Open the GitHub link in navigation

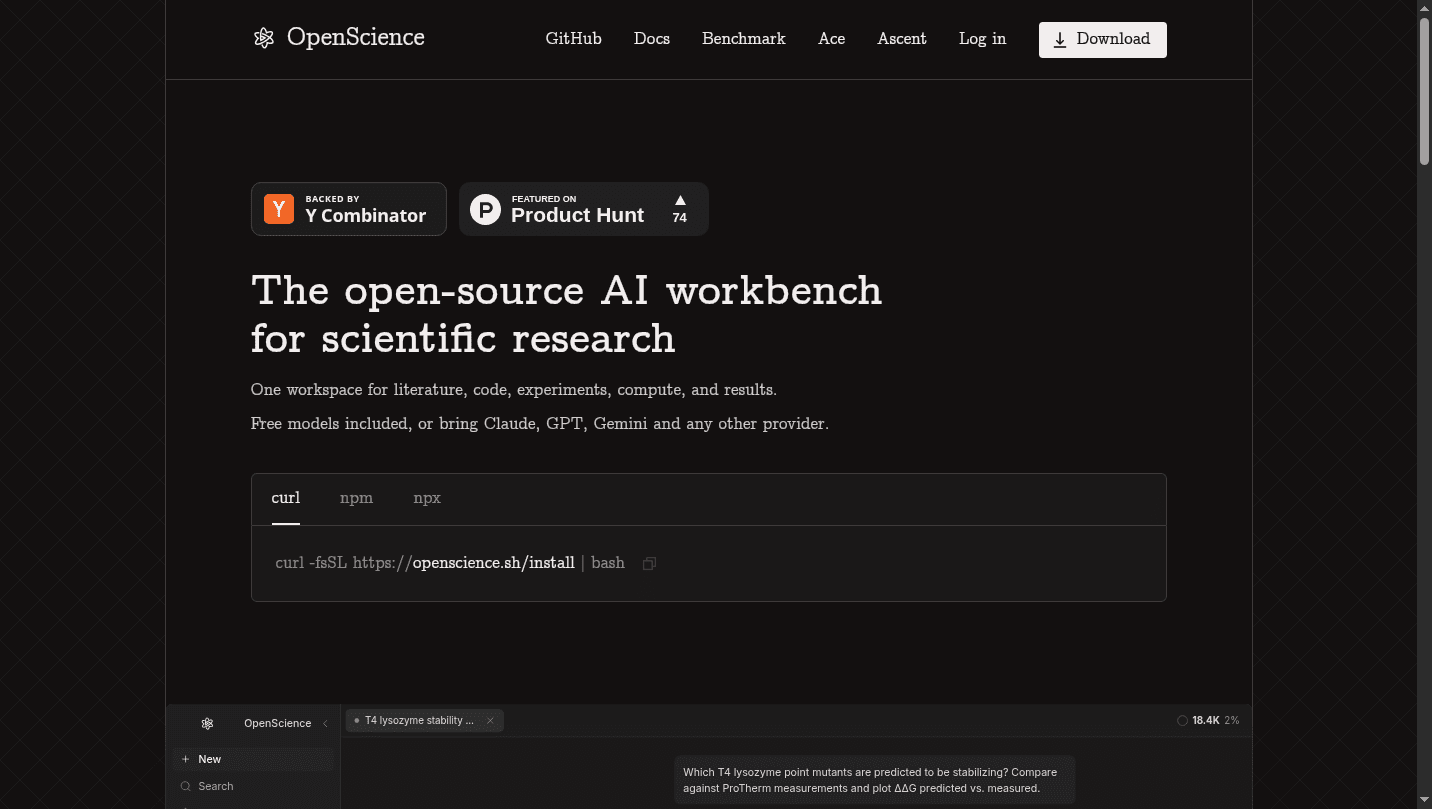point(573,39)
